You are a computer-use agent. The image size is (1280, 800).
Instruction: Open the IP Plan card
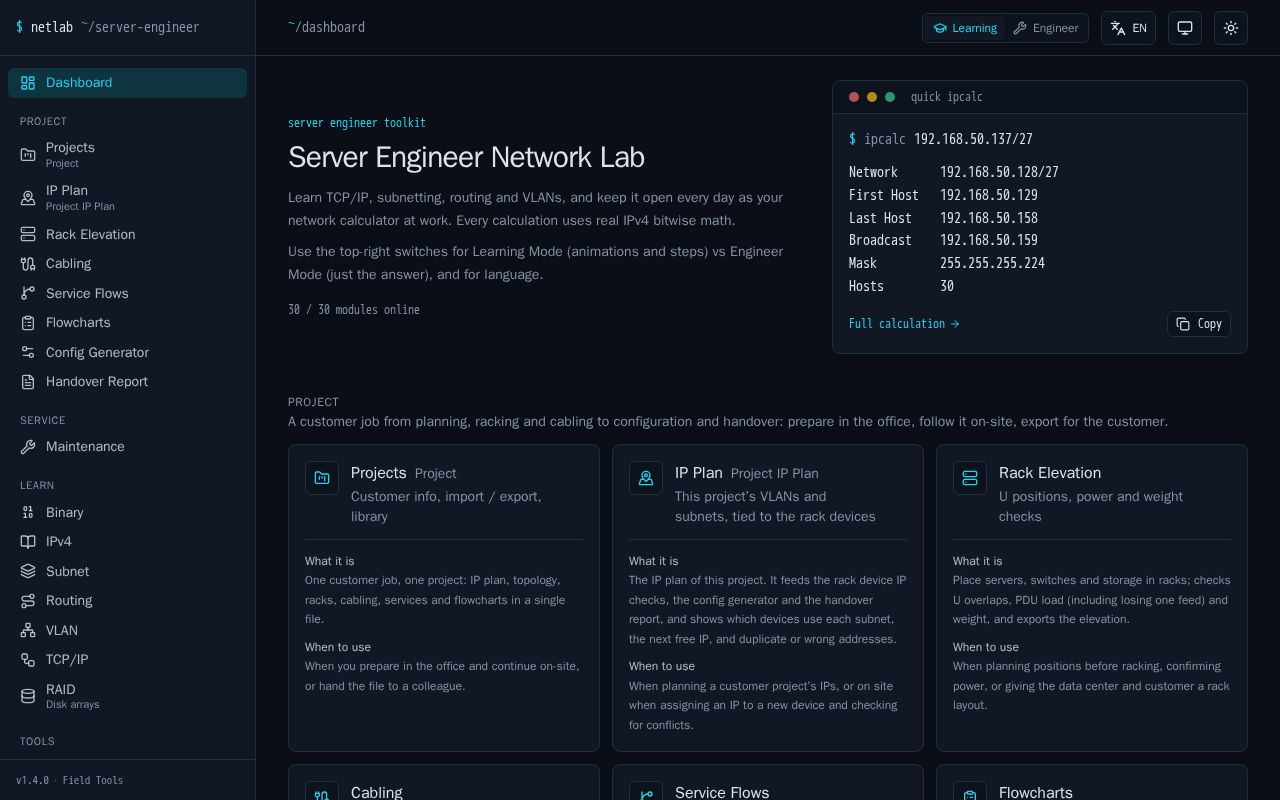tap(768, 598)
